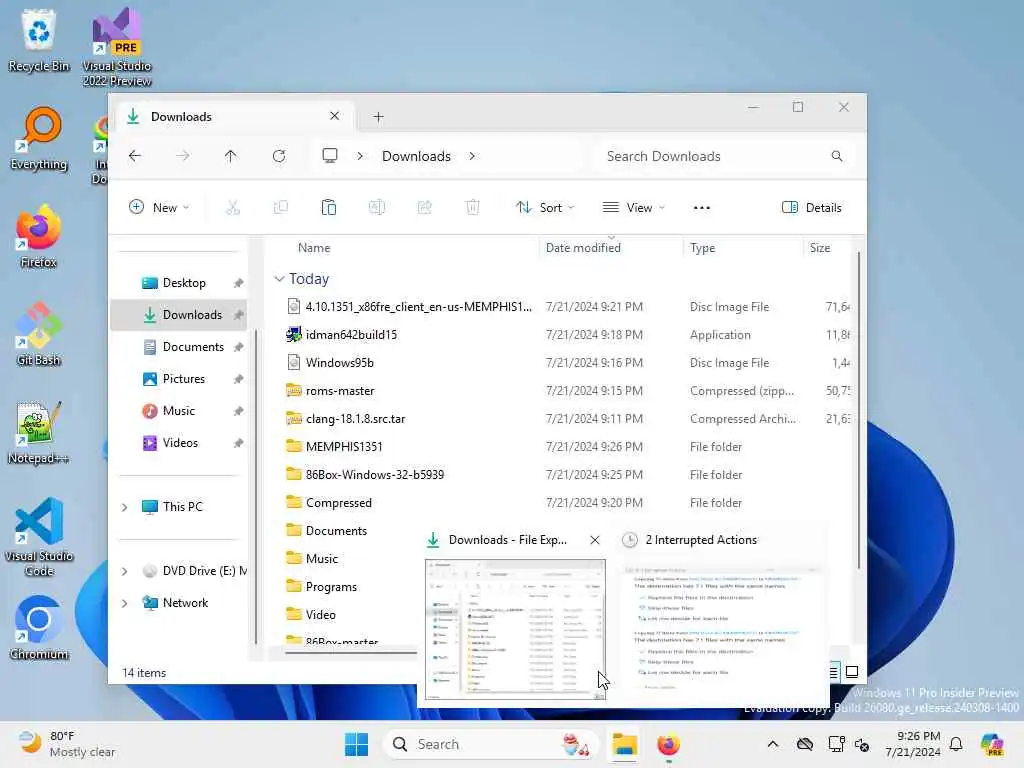
Task: Click the Share icon in toolbar
Action: coord(424,208)
